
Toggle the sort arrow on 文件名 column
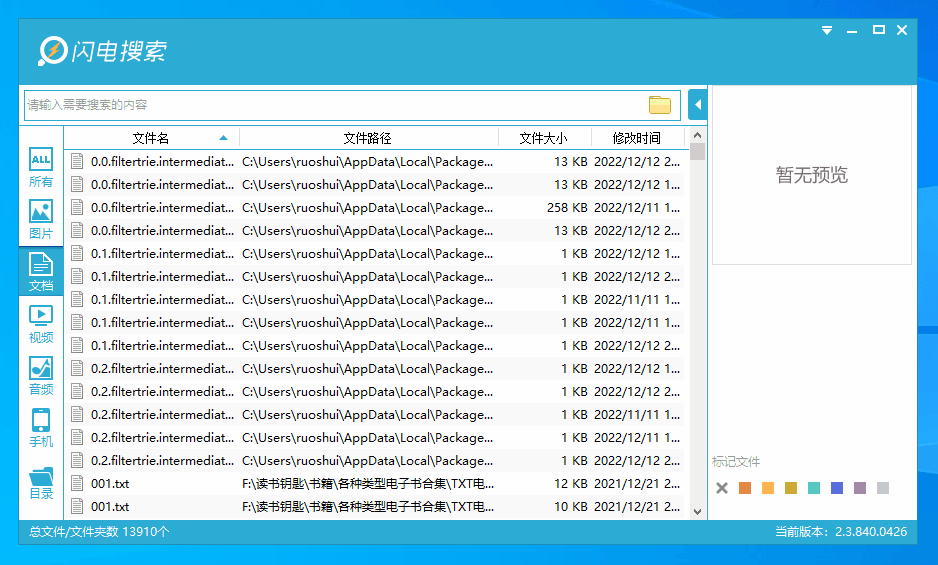tap(223, 138)
